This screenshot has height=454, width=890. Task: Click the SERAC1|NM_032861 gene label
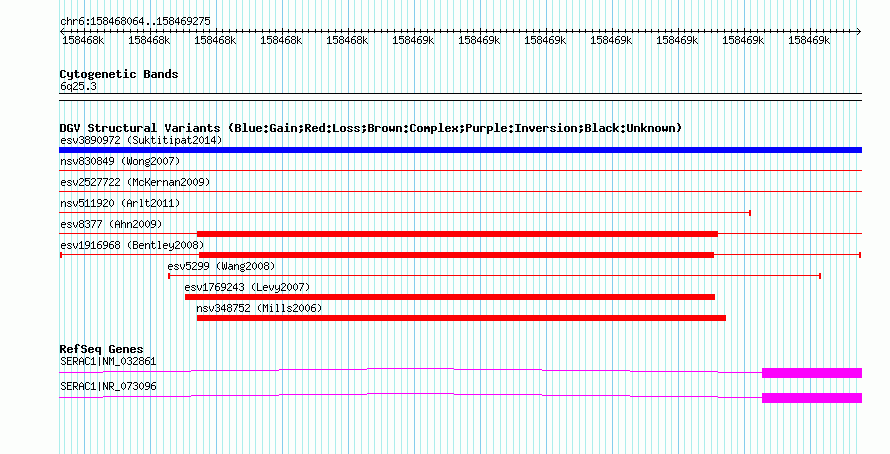coord(108,361)
